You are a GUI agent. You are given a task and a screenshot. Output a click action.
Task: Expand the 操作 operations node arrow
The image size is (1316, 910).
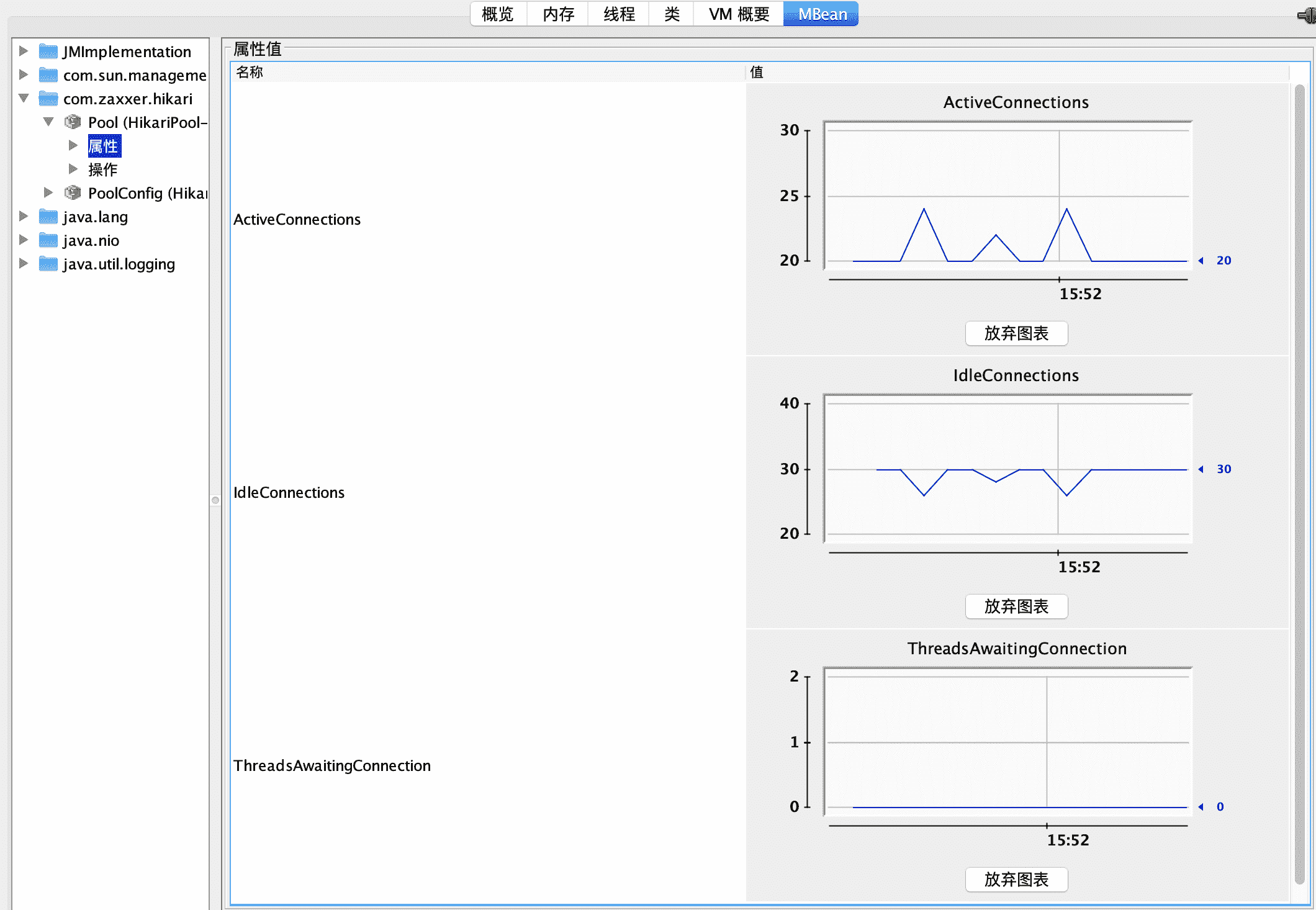click(x=73, y=169)
